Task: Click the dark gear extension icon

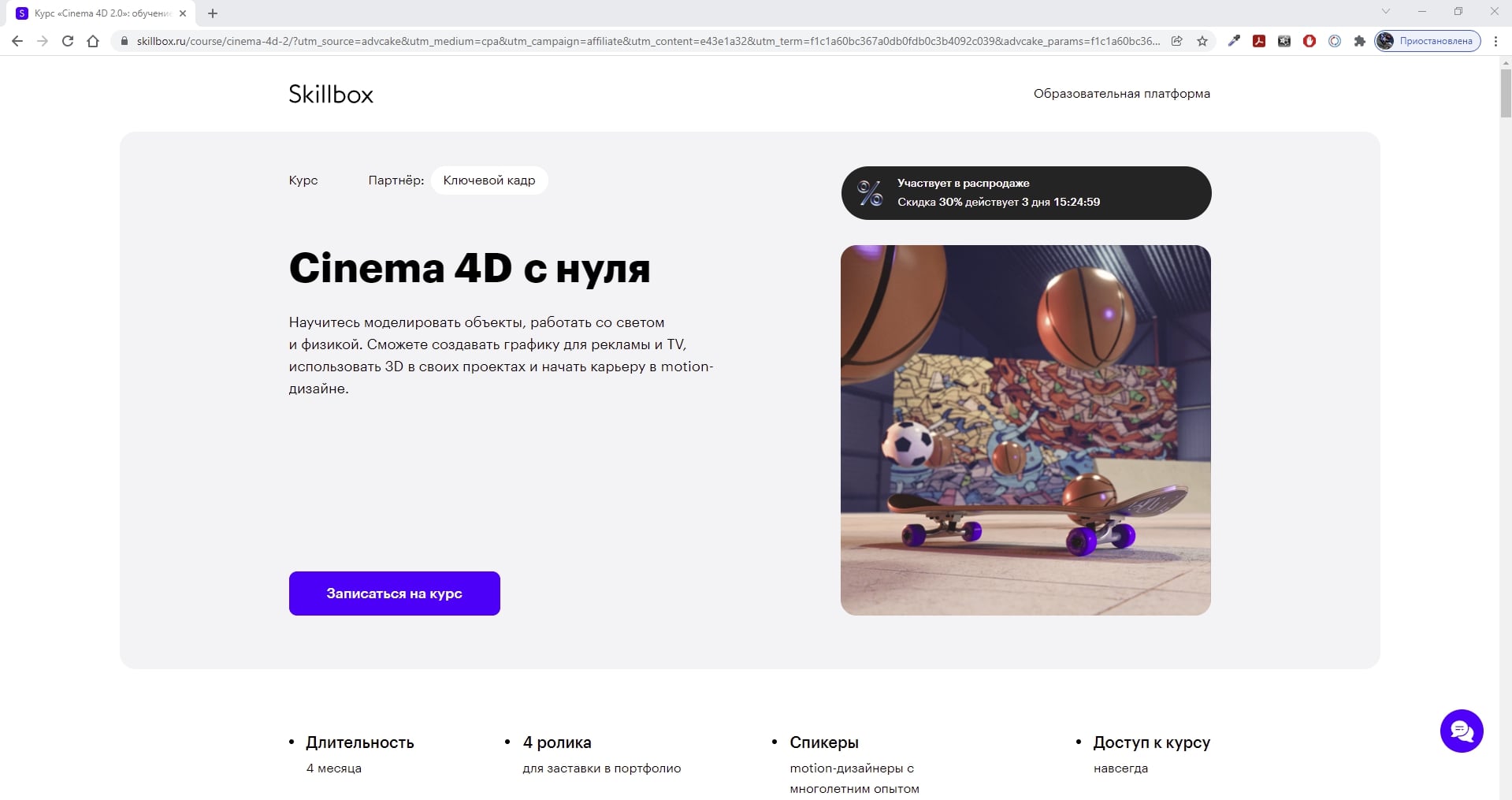Action: tap(1284, 41)
